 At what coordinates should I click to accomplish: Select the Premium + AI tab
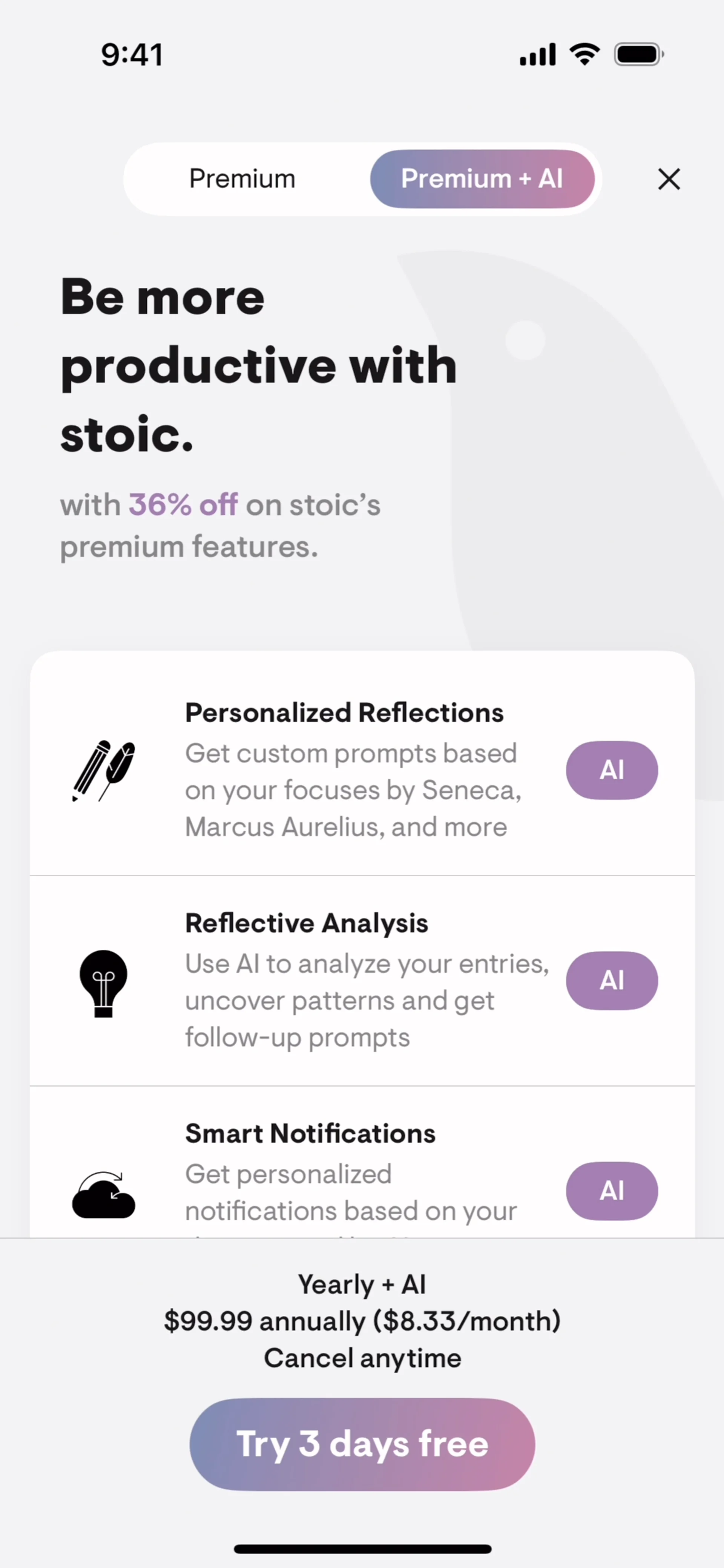(482, 179)
